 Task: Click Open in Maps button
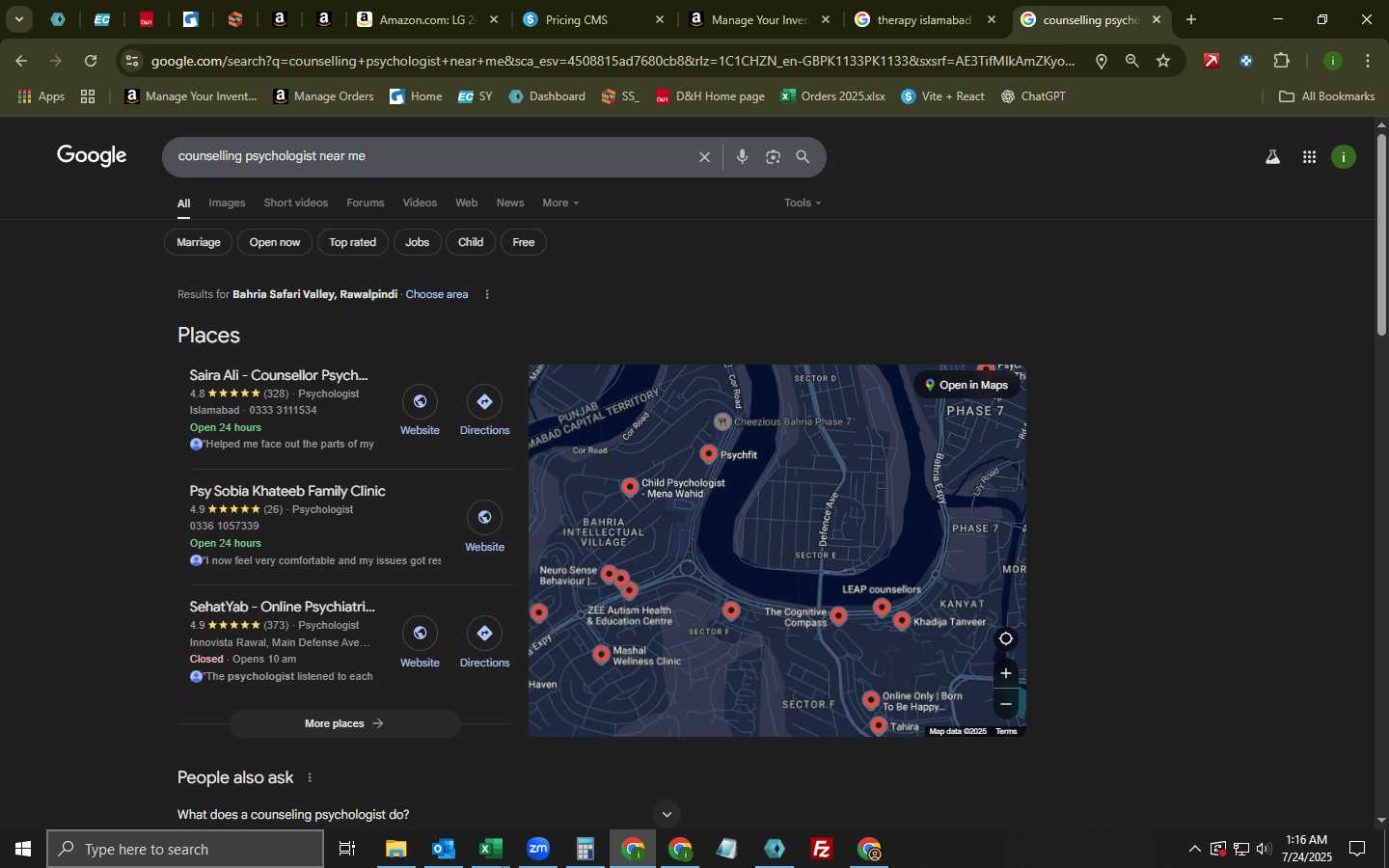[967, 385]
